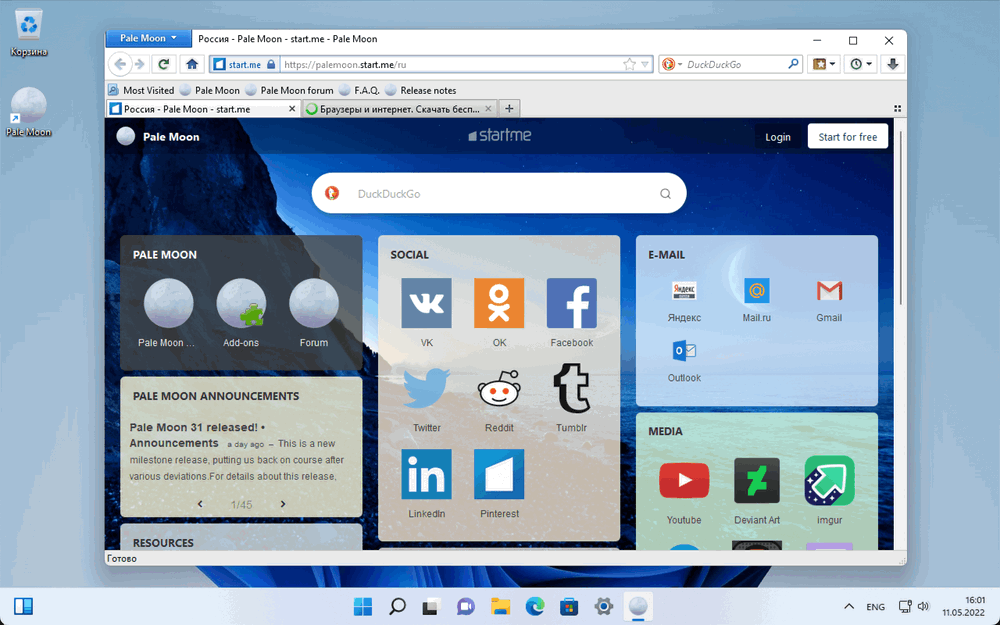This screenshot has width=1000, height=625.
Task: Open Яндекс mail icon
Action: (x=684, y=291)
